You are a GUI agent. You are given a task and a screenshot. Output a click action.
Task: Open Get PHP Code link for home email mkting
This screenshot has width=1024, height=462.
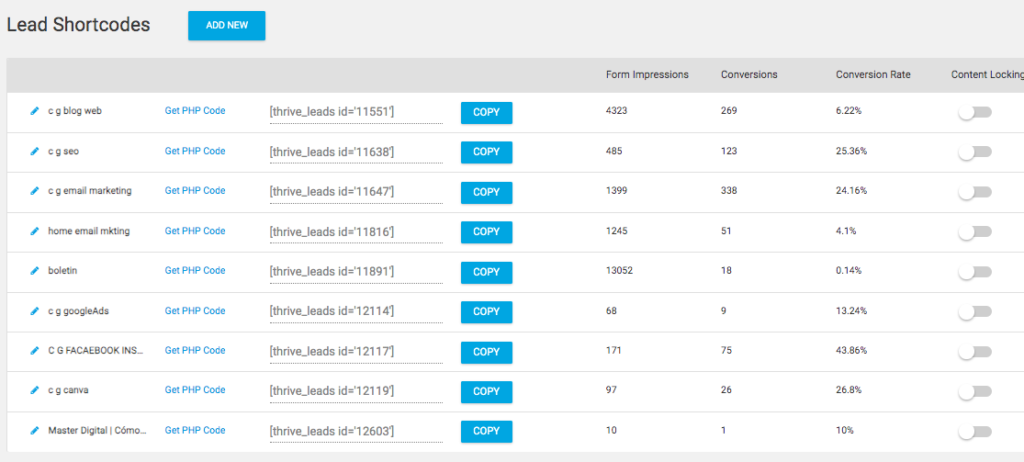tap(195, 231)
